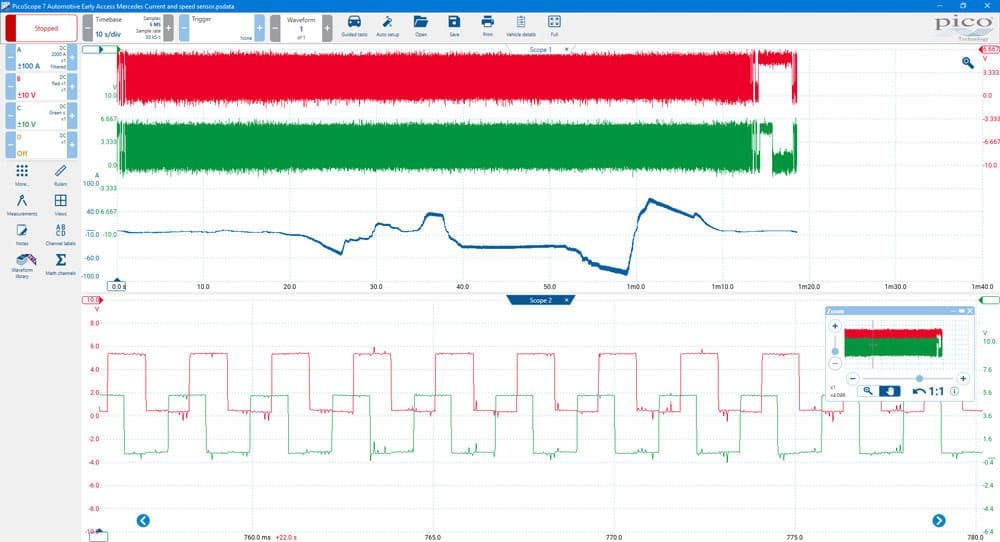1000x542 pixels.
Task: Open the Waveform library
Action: point(22,265)
